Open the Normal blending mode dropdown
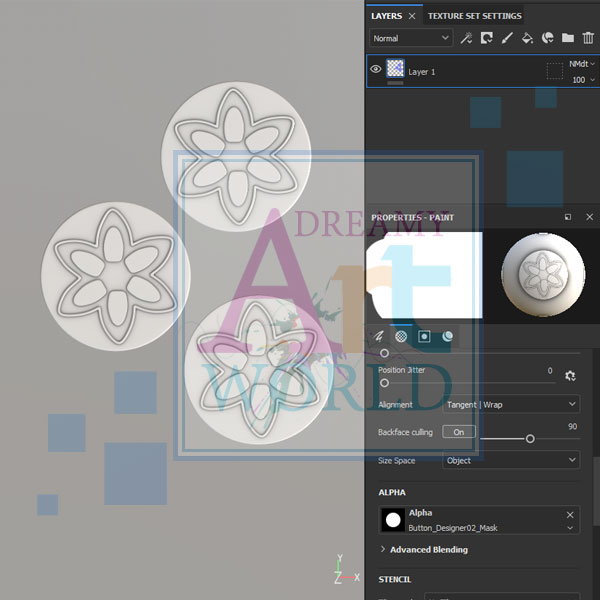This screenshot has height=600, width=600. click(411, 38)
